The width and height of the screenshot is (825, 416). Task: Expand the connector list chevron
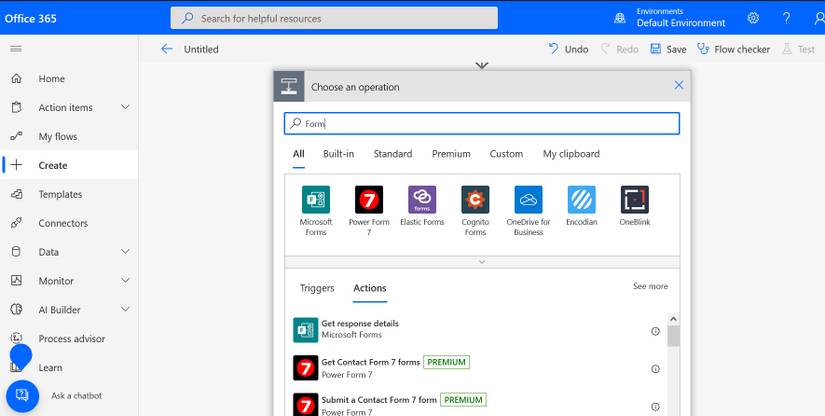482,262
